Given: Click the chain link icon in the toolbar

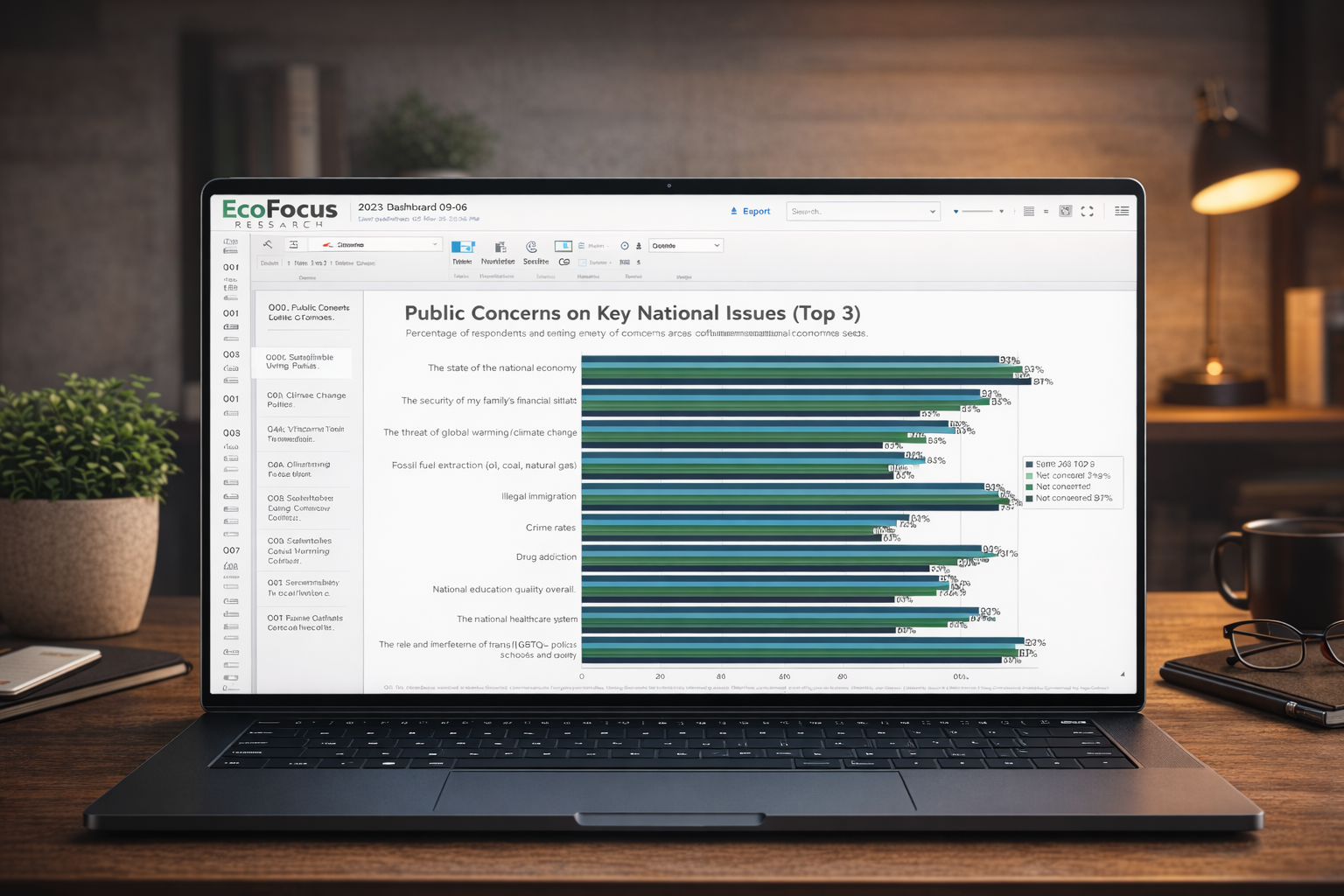Looking at the screenshot, I should pyautogui.click(x=563, y=262).
